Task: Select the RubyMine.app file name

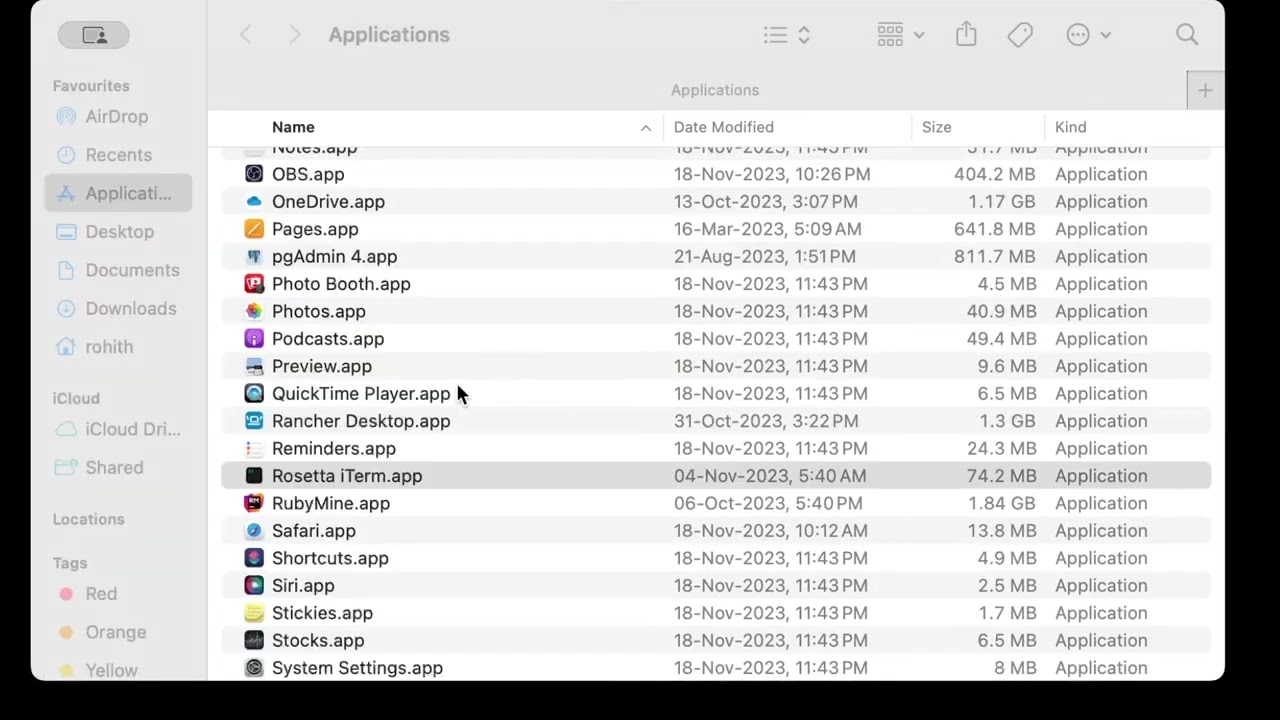Action: 331,503
